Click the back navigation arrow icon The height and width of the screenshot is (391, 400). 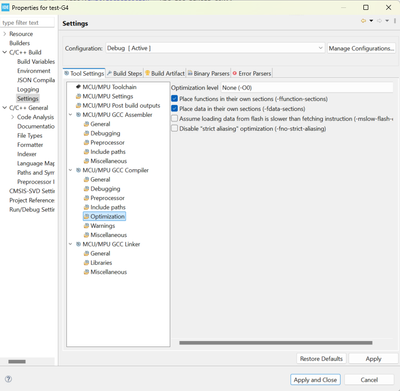coord(363,21)
